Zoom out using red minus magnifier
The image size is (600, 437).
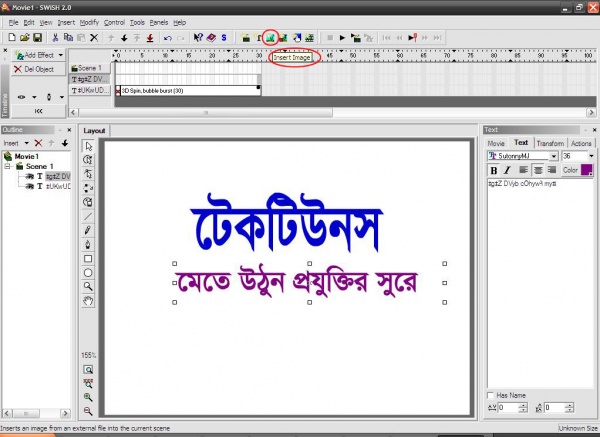click(x=88, y=411)
